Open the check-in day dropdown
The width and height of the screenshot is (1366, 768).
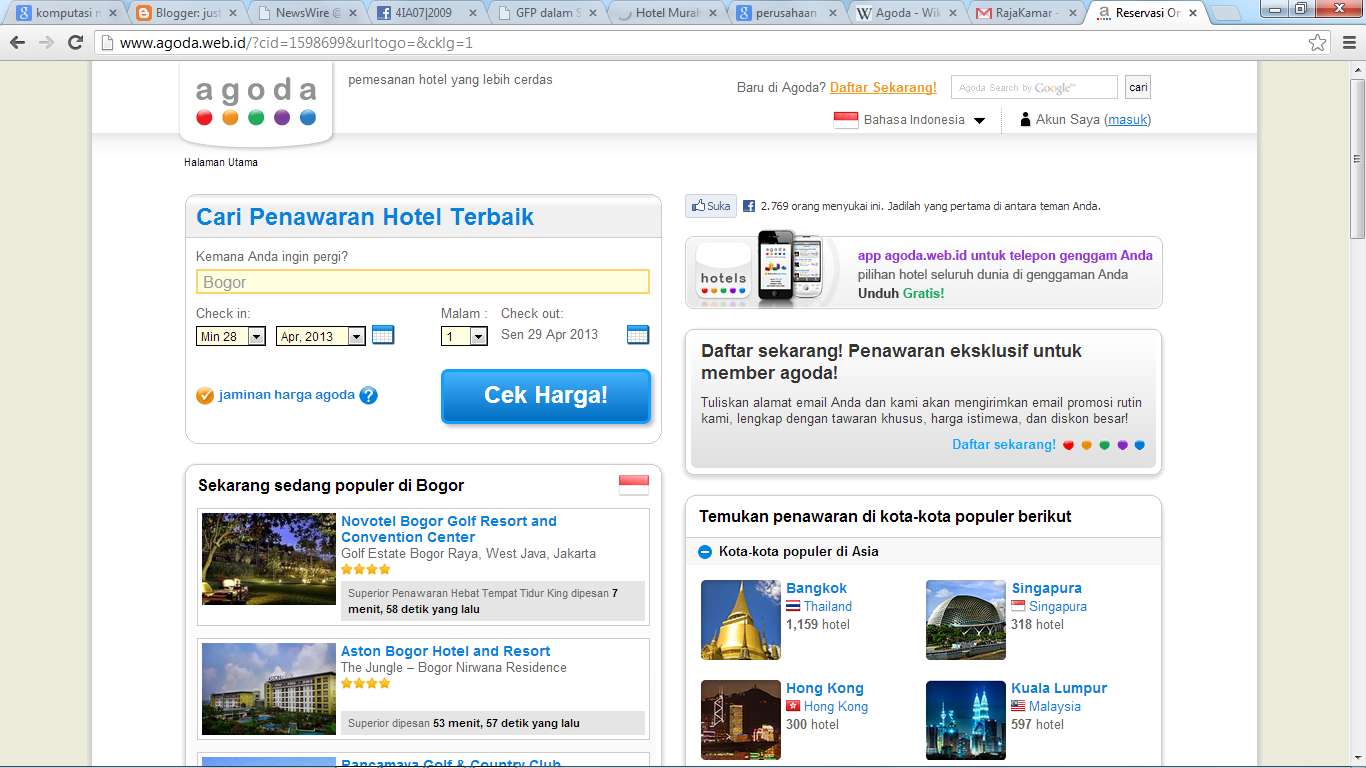(x=231, y=336)
